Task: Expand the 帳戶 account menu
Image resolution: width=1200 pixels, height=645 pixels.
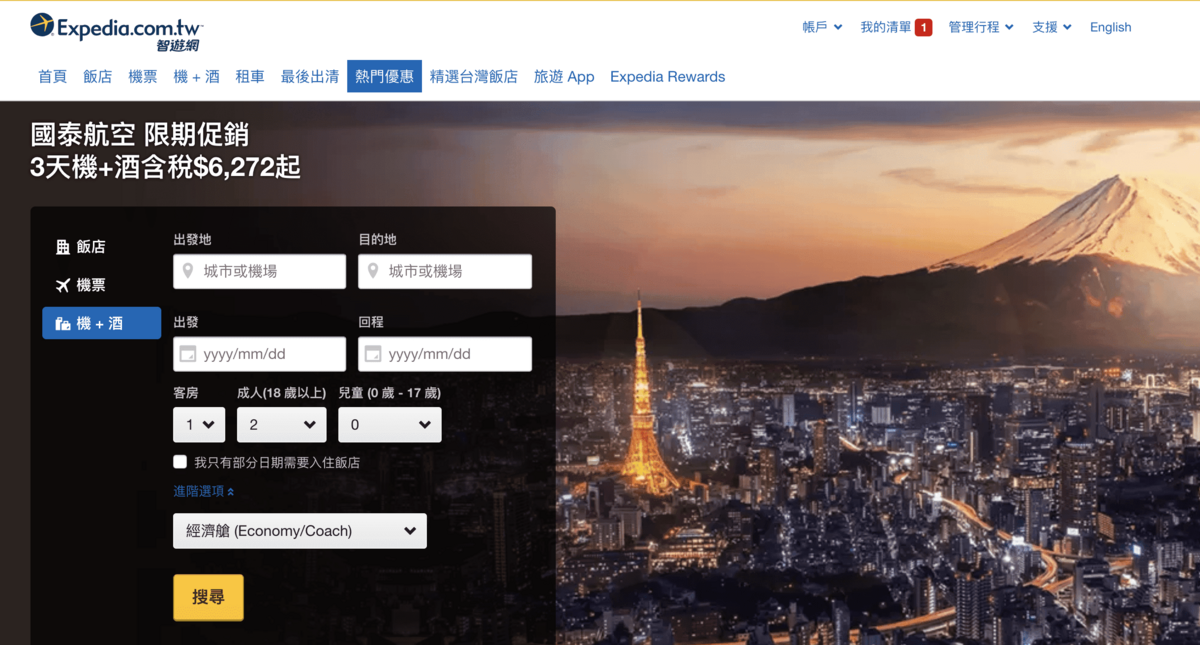Action: [x=822, y=27]
